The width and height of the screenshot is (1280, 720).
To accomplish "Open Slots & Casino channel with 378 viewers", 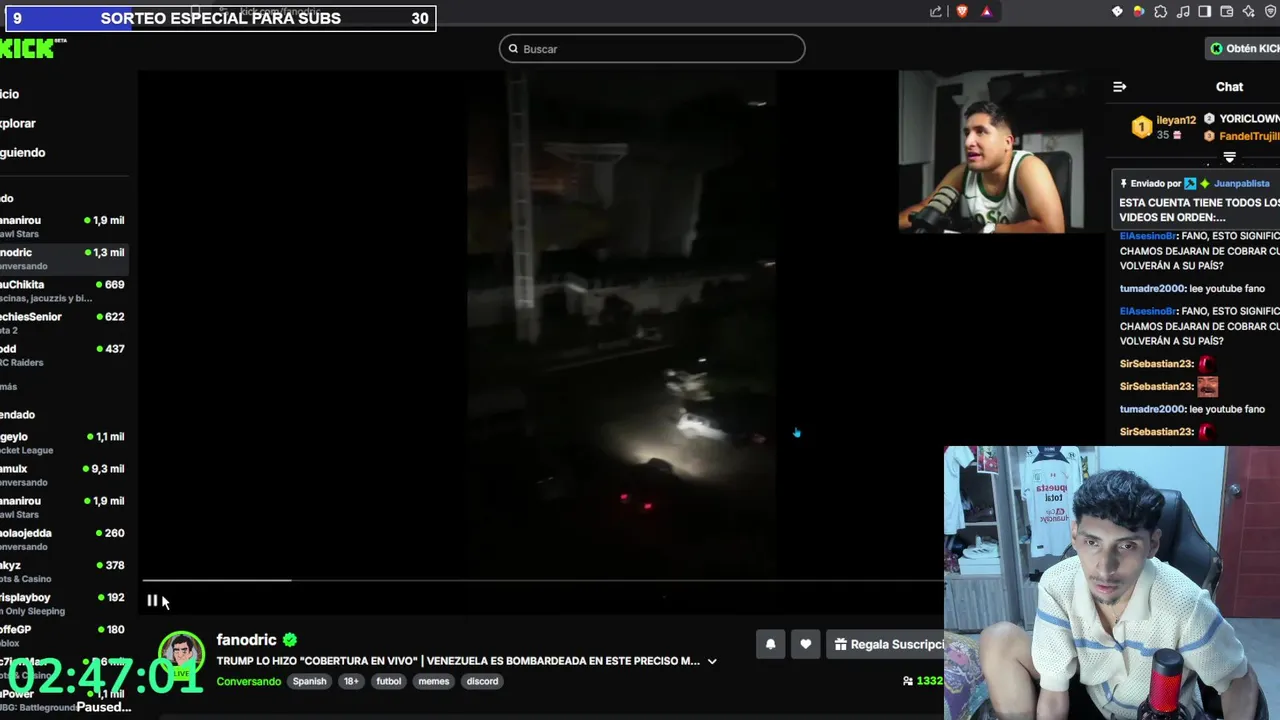I will coord(64,570).
